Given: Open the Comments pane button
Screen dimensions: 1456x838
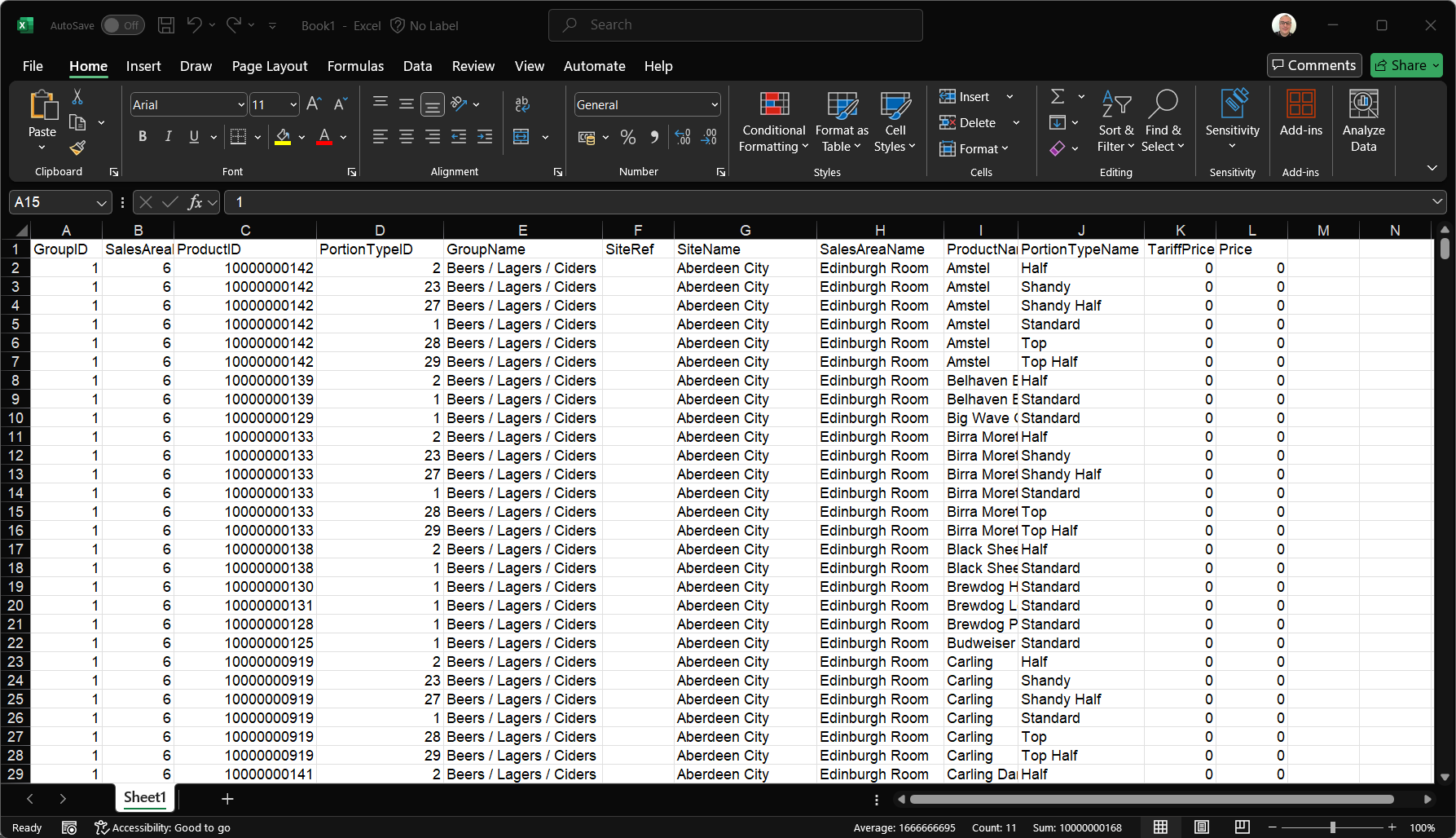Looking at the screenshot, I should (x=1314, y=65).
